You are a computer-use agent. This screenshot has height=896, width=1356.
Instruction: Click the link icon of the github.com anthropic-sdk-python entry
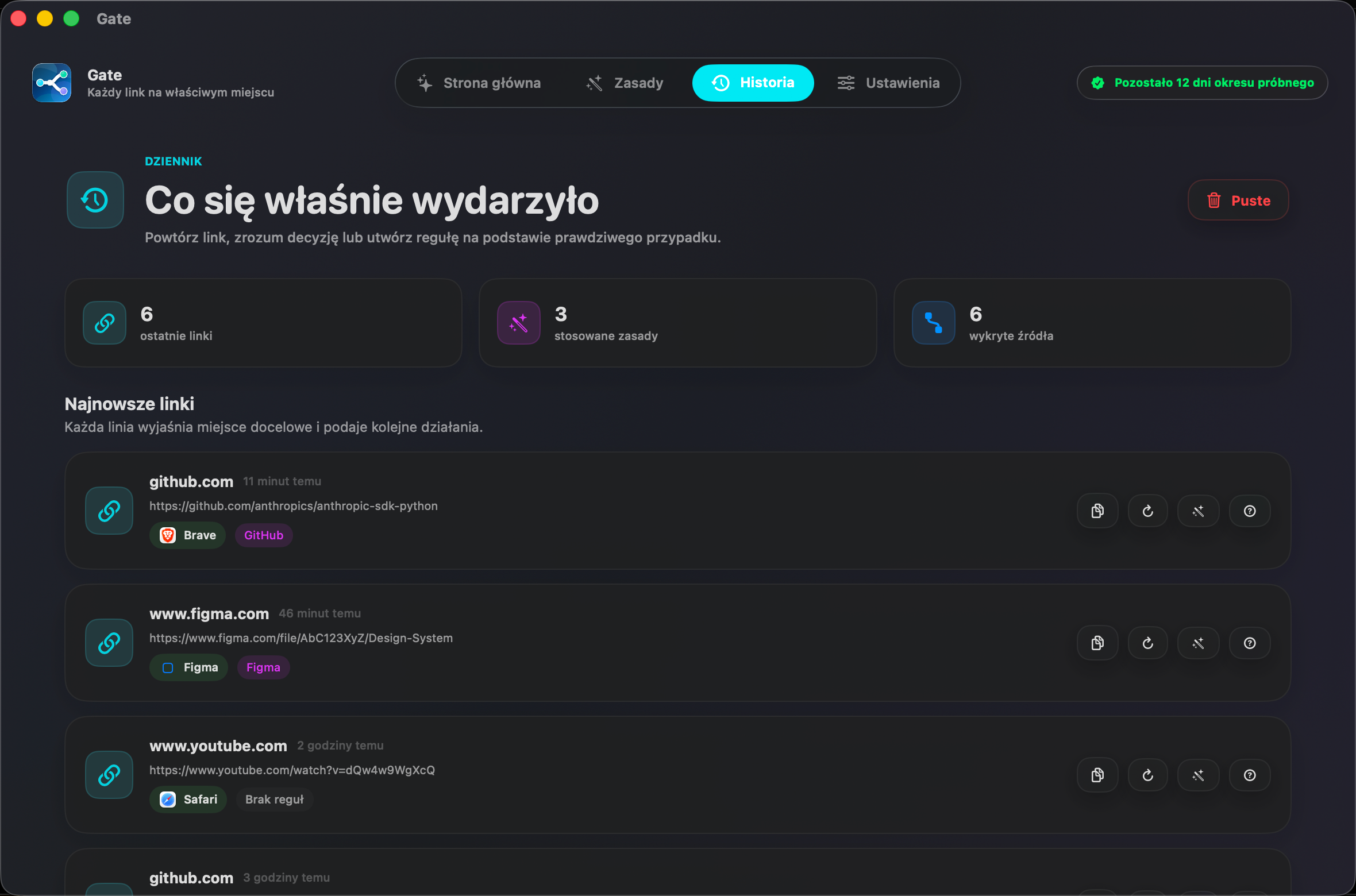tap(109, 511)
